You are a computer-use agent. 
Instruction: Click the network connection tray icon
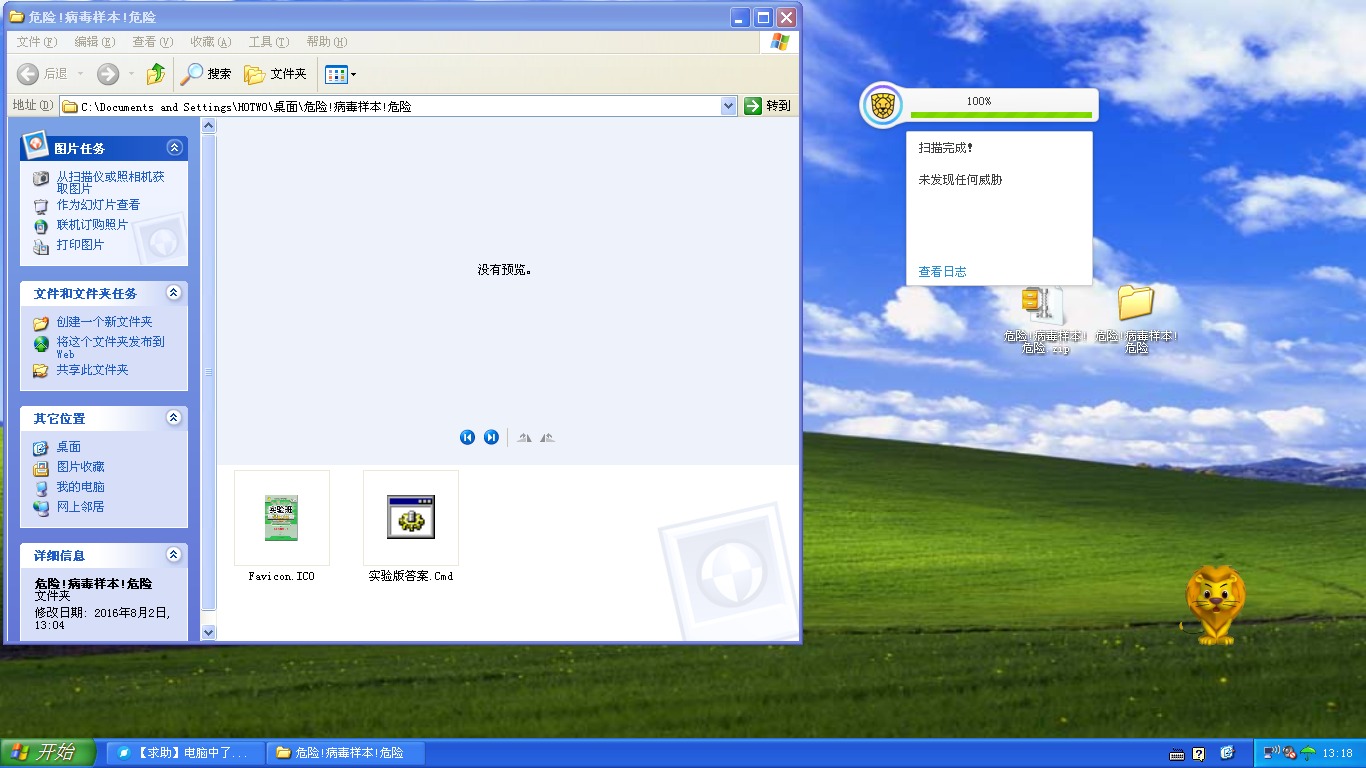tap(1272, 752)
